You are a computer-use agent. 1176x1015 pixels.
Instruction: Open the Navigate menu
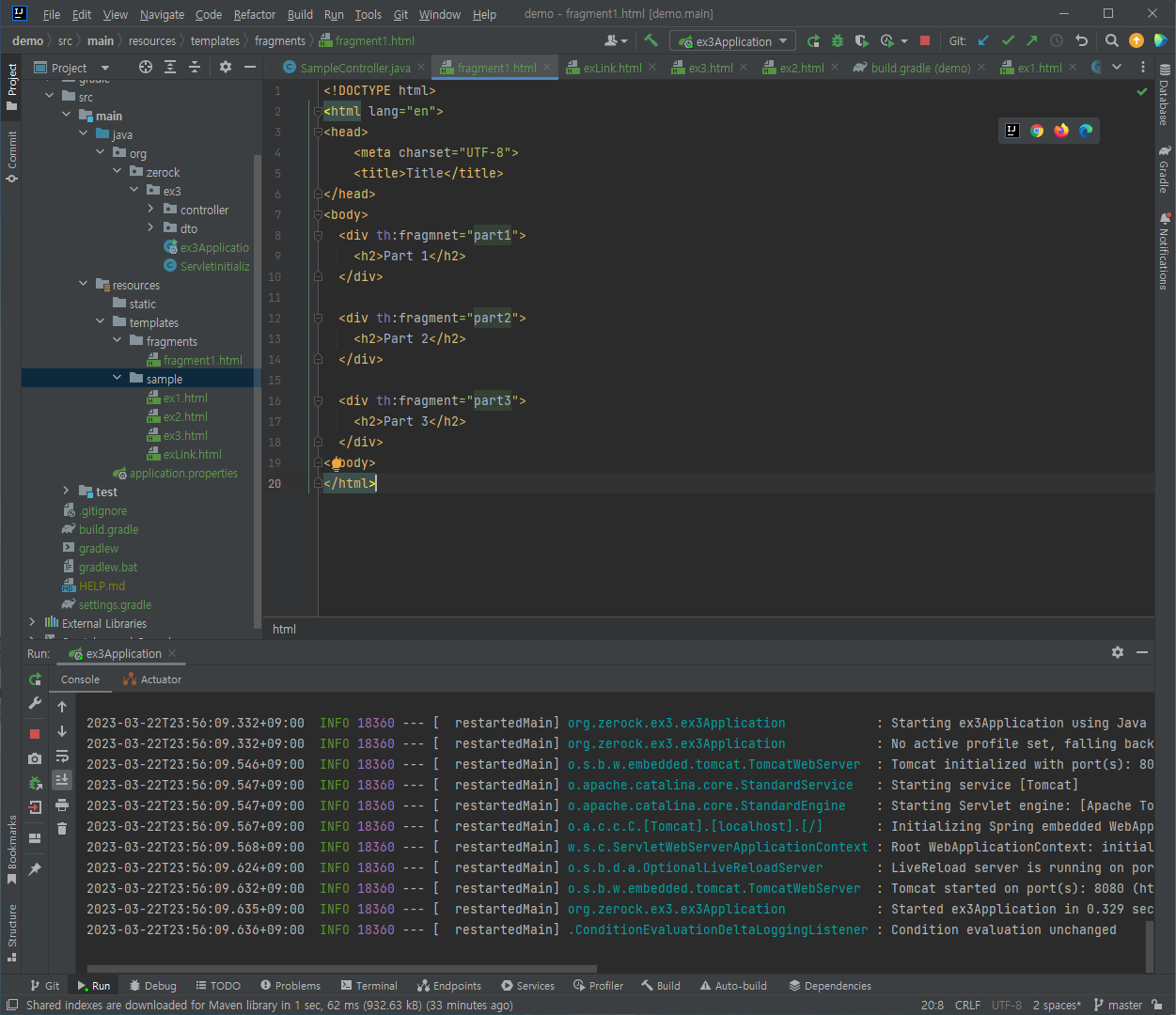click(162, 14)
